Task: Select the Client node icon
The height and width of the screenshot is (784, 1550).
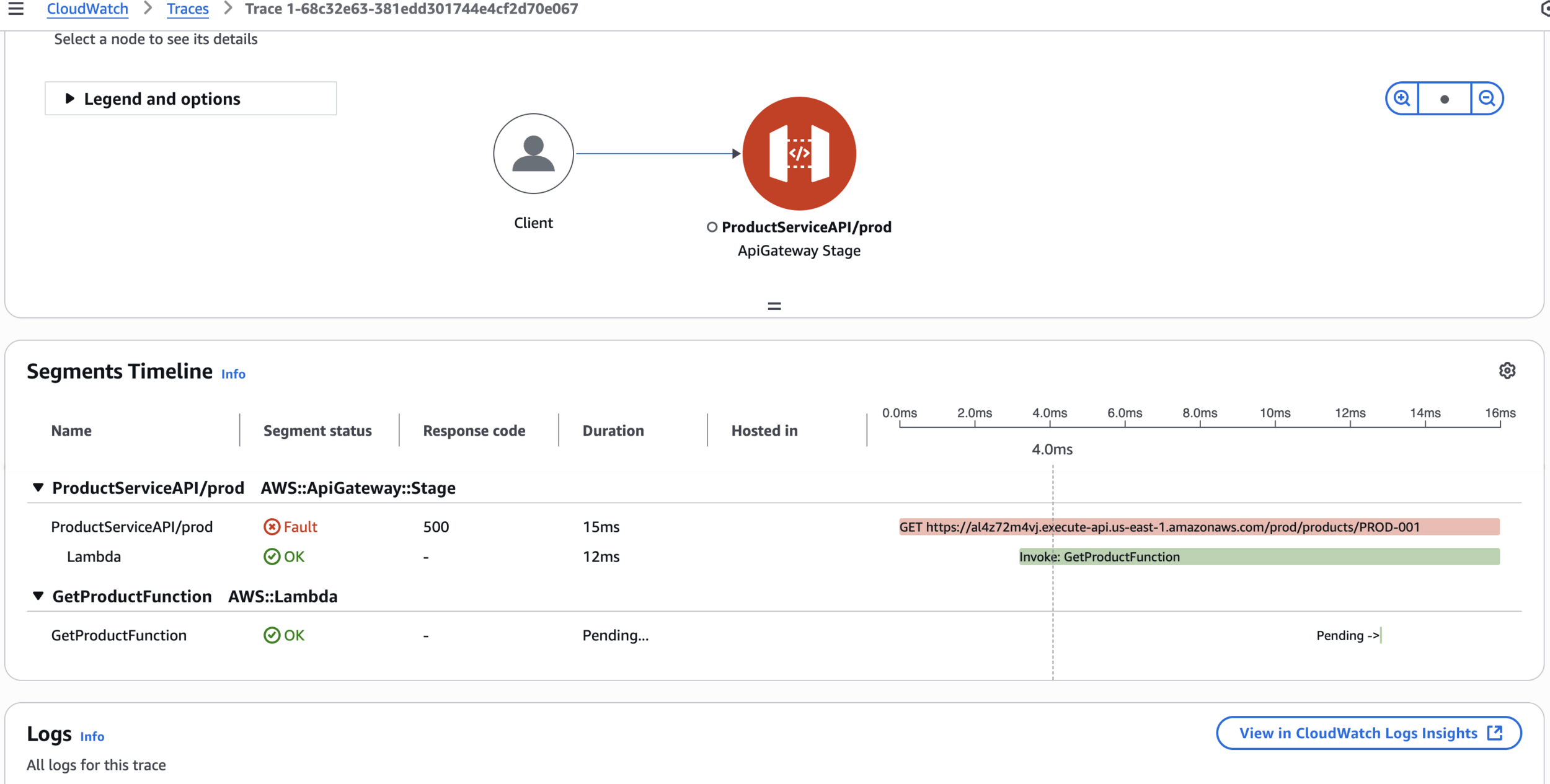Action: tap(533, 154)
